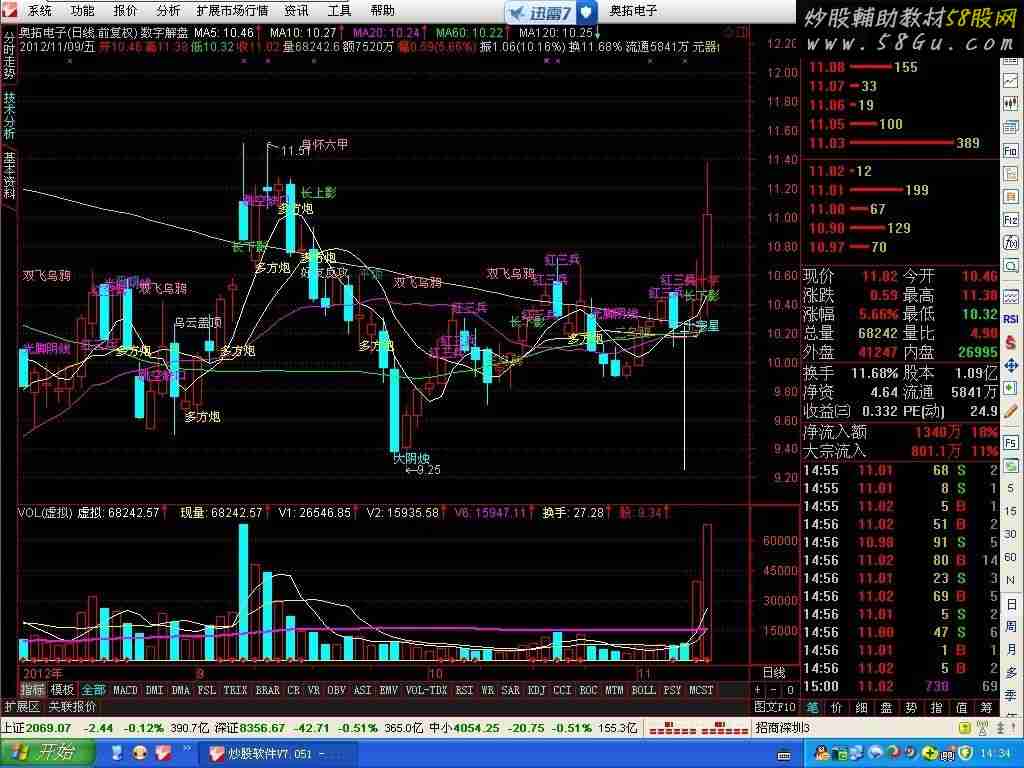Open the 扩展市场行情 menu

pos(232,10)
